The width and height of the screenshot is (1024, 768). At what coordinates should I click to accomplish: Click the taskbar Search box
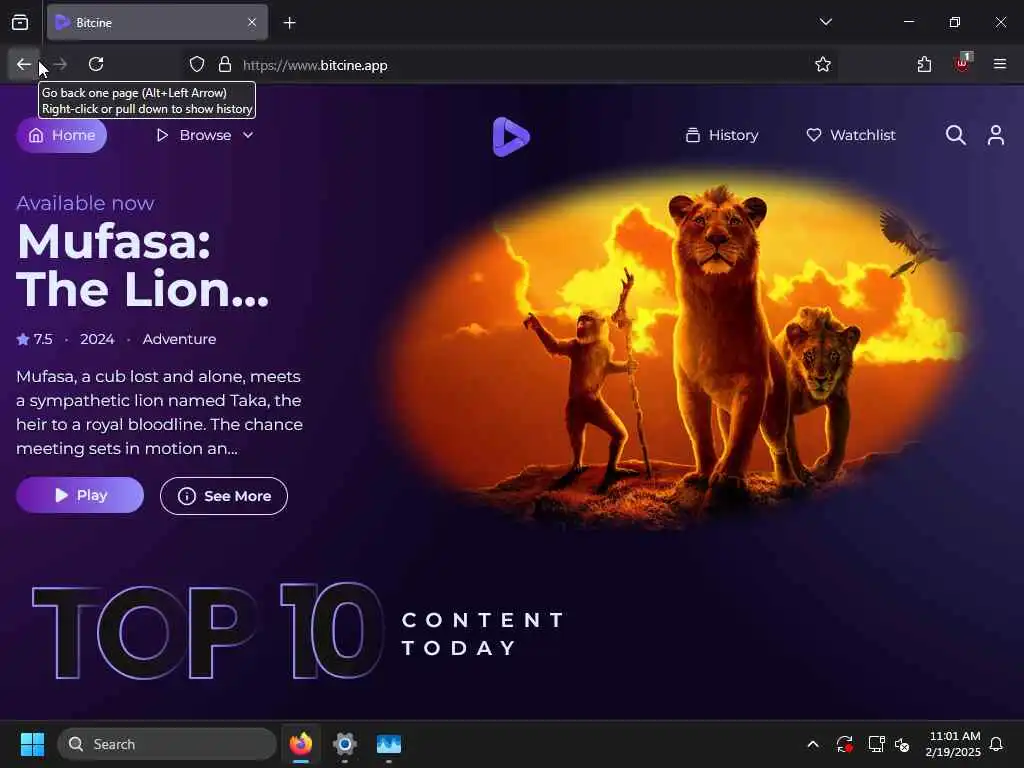point(167,744)
